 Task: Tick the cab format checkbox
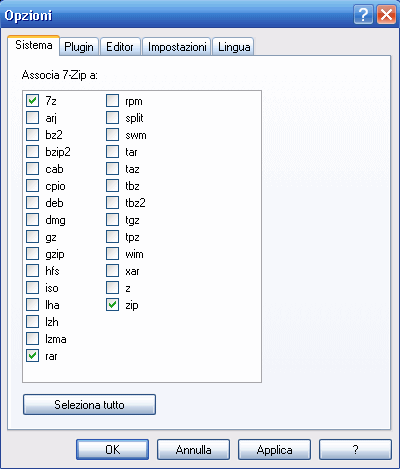(32, 169)
